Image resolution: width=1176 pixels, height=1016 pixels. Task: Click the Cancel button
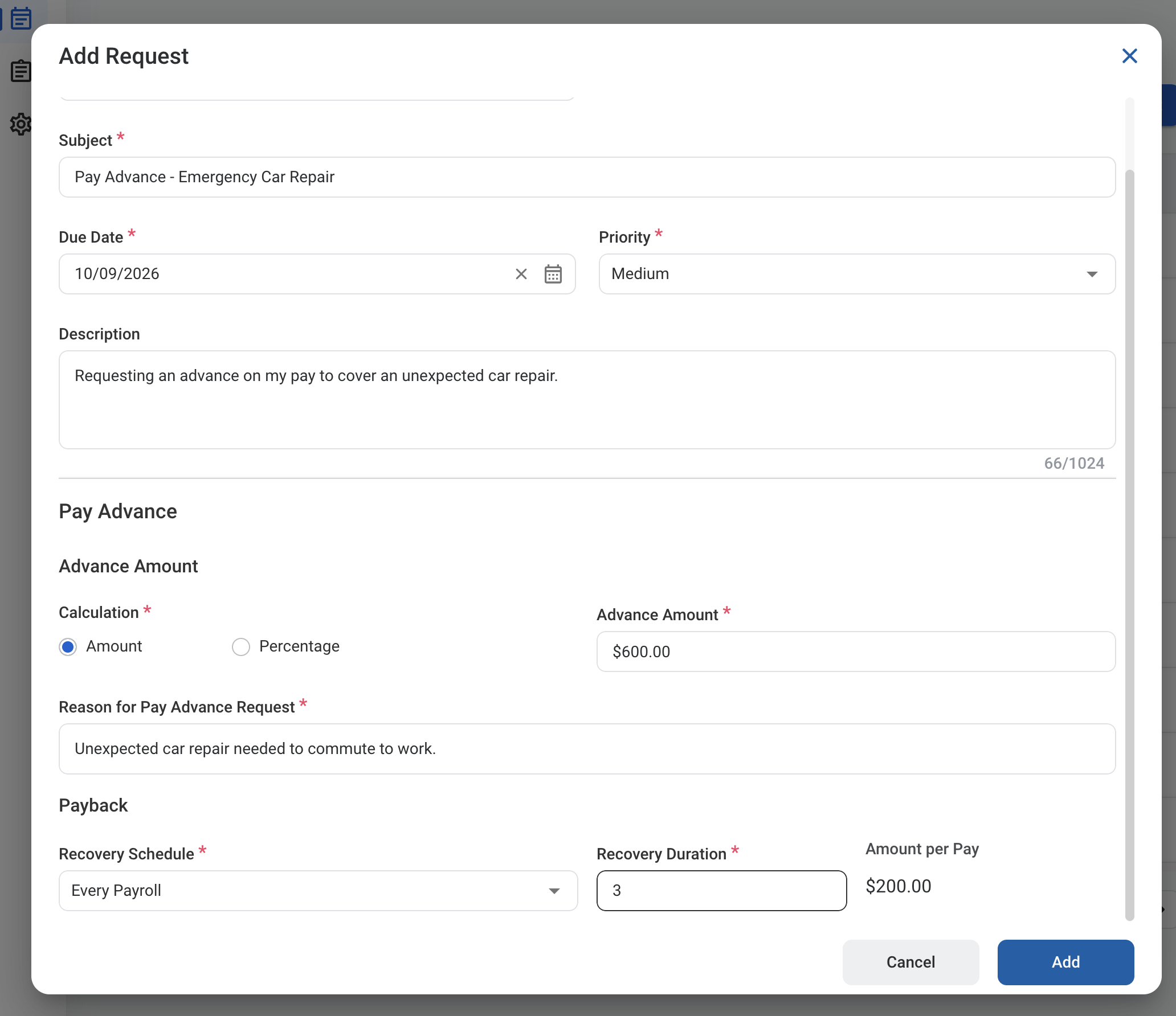pyautogui.click(x=910, y=962)
